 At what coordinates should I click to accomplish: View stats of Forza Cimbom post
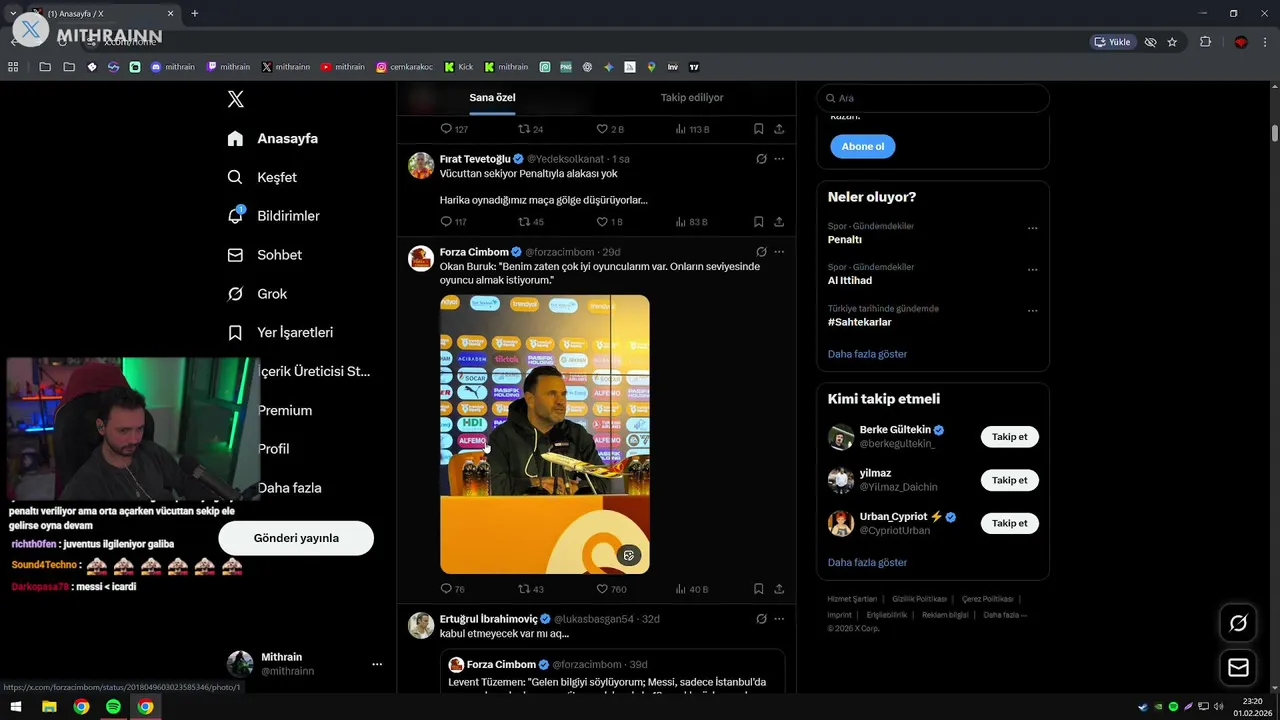click(x=692, y=589)
